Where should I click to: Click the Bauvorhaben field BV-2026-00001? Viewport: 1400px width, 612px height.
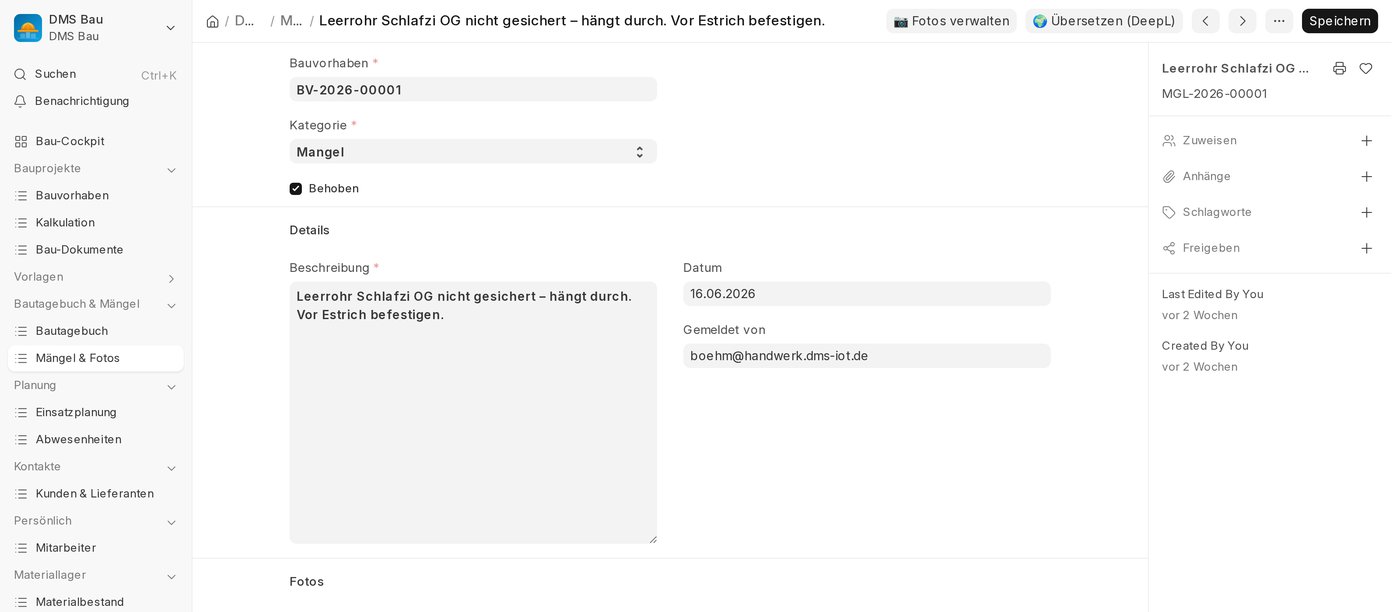[x=473, y=89]
